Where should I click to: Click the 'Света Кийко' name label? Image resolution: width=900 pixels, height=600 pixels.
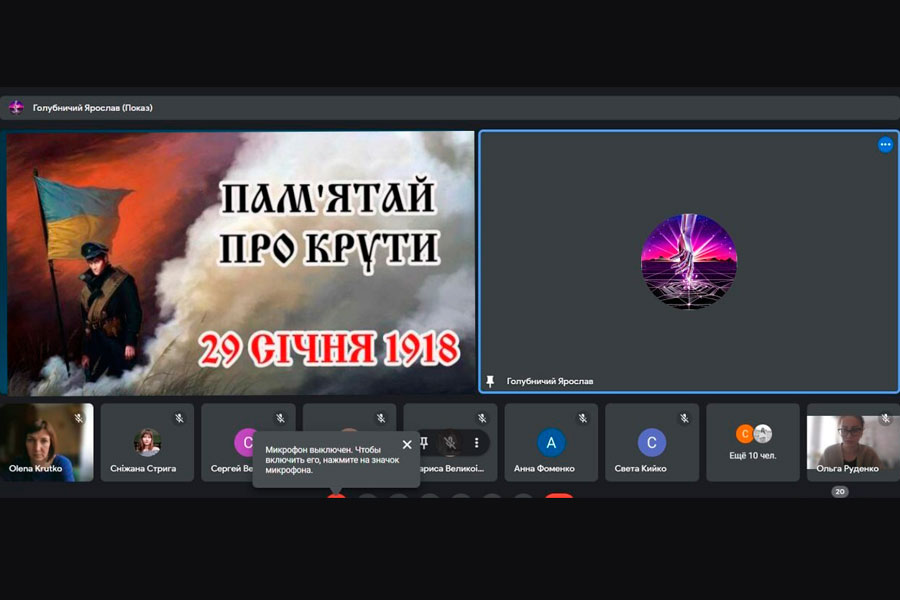point(641,469)
